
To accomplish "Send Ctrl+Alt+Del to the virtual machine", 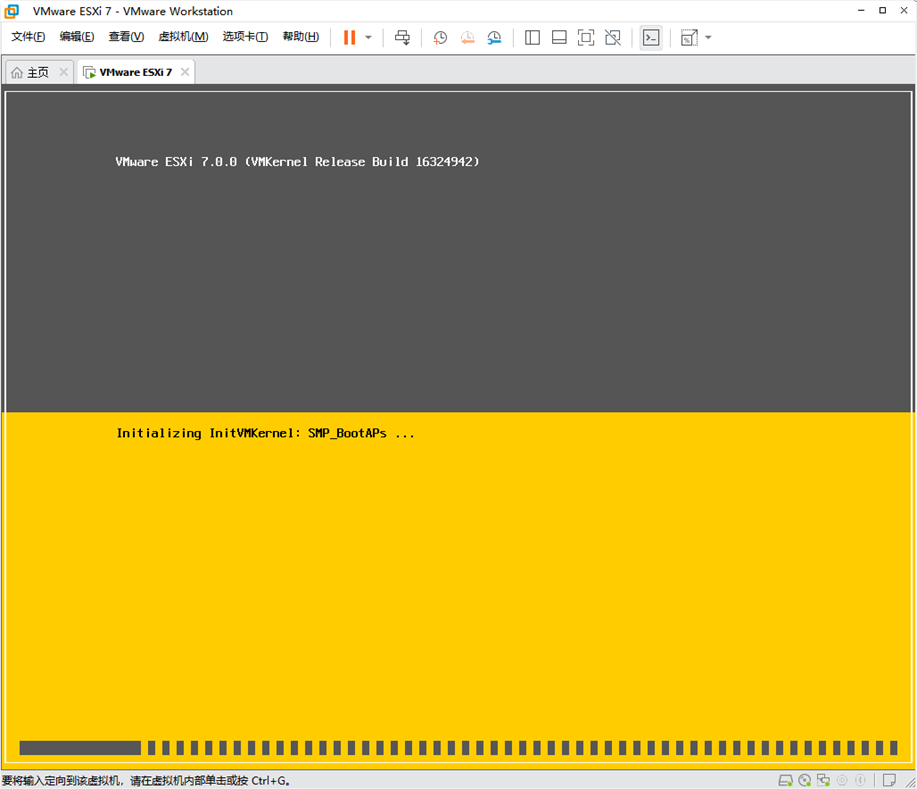I will tap(402, 37).
